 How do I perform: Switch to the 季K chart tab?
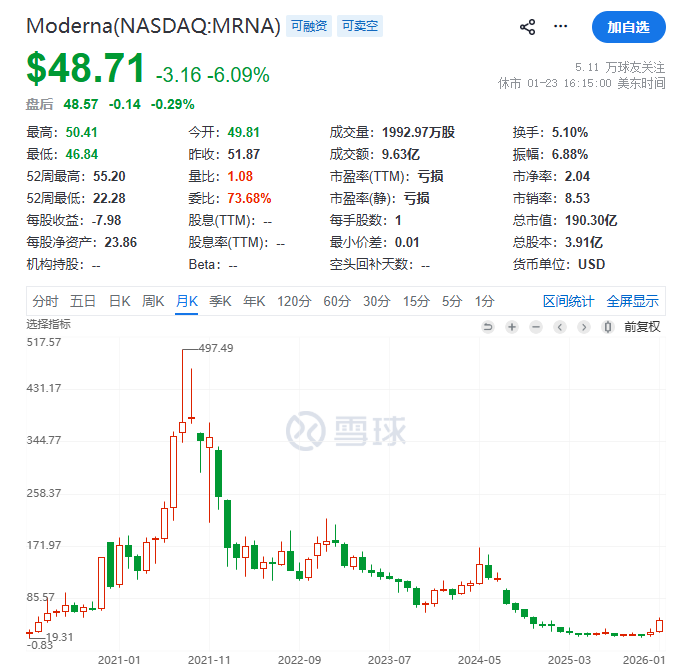[220, 301]
